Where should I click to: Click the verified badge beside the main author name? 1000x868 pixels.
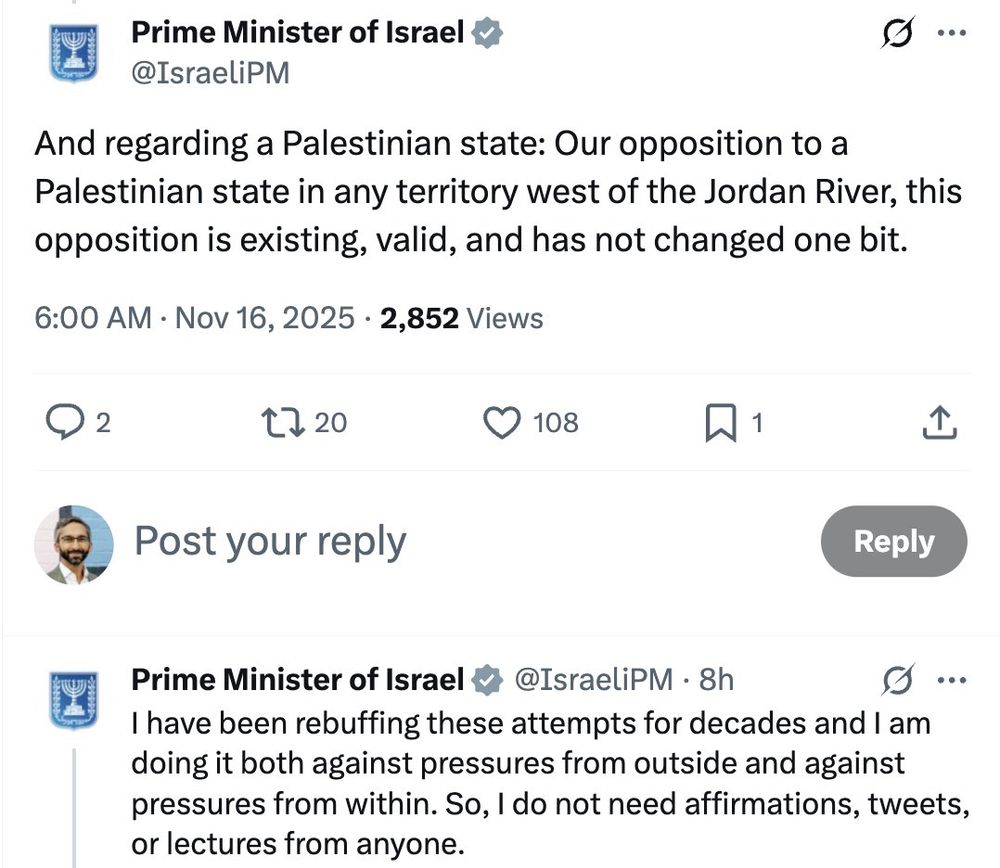tap(487, 33)
